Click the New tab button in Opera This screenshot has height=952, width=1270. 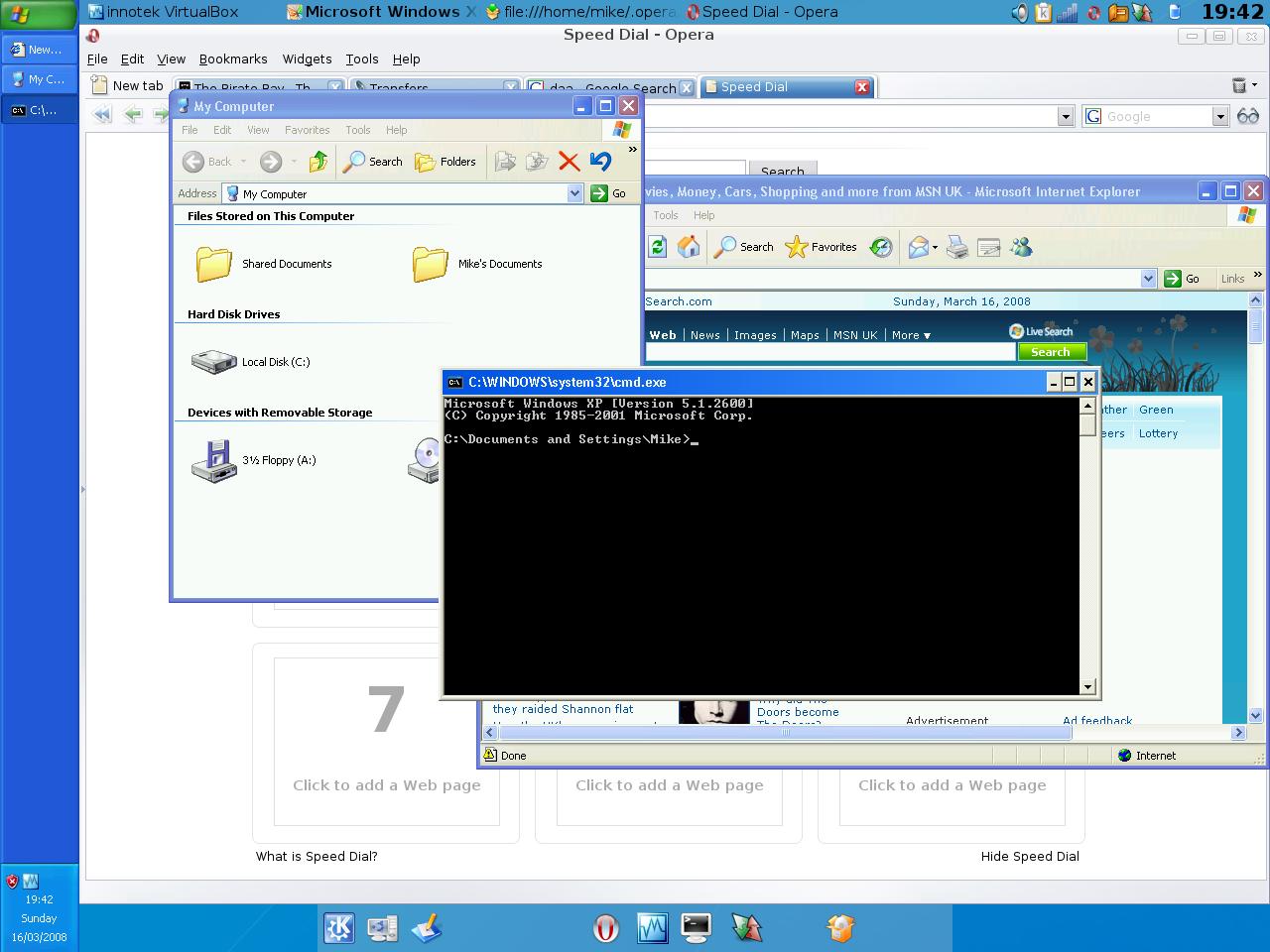[x=128, y=85]
